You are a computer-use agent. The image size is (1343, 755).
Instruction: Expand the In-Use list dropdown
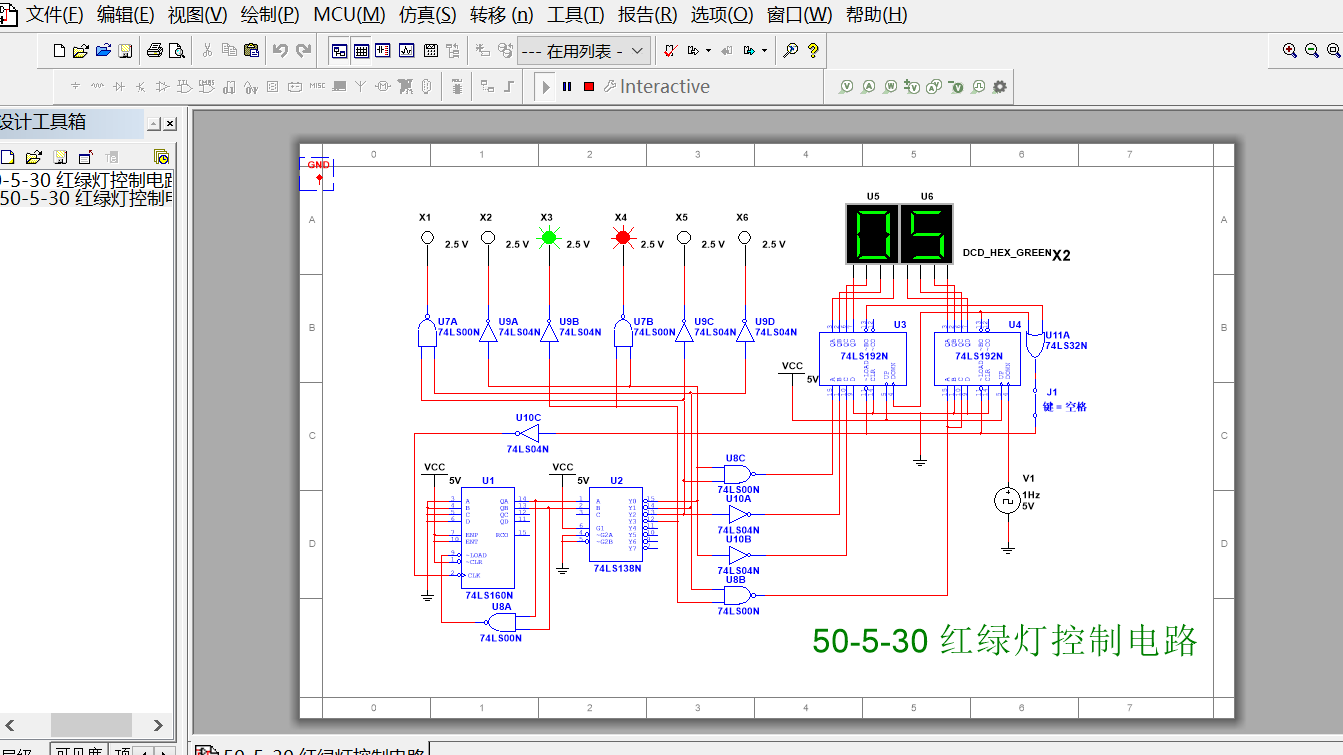638,51
